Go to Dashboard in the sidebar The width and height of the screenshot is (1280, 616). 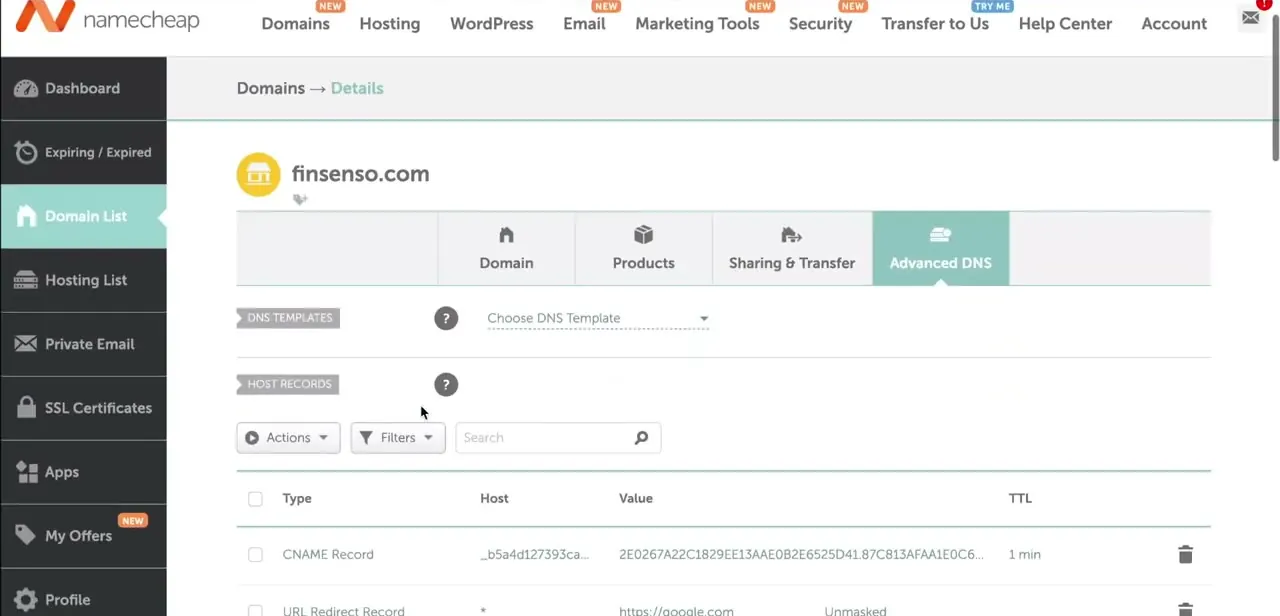[x=83, y=88]
